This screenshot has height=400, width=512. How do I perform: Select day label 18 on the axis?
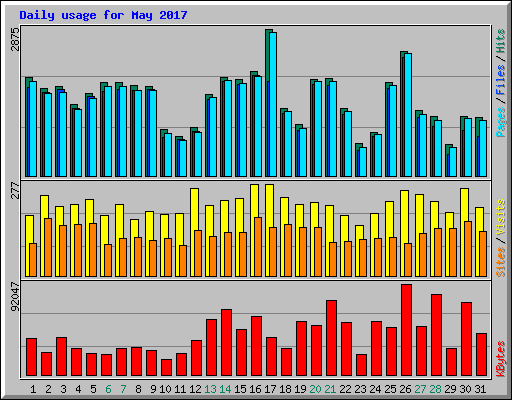coord(285,389)
